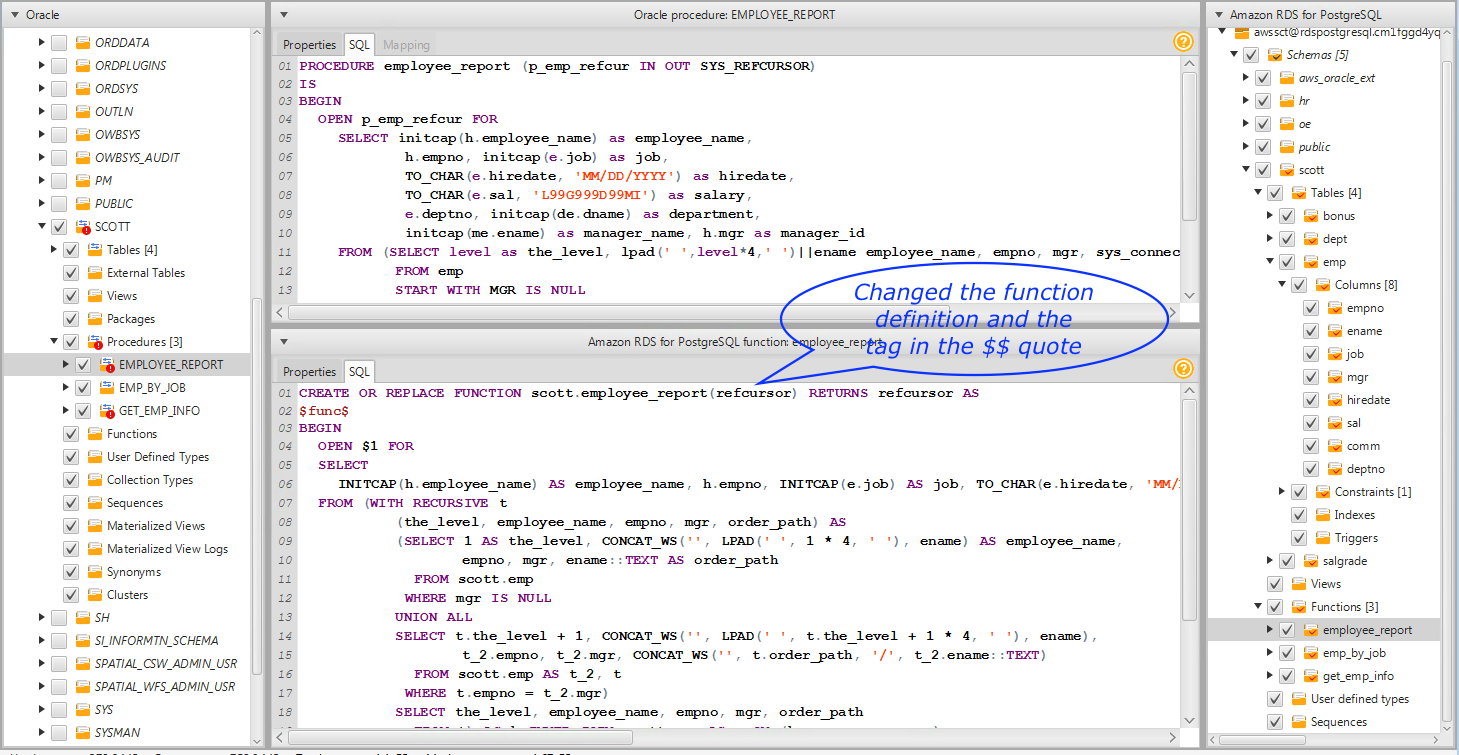The width and height of the screenshot is (1459, 755).
Task: Toggle the hiredate column checkbox
Action: pyautogui.click(x=1310, y=400)
